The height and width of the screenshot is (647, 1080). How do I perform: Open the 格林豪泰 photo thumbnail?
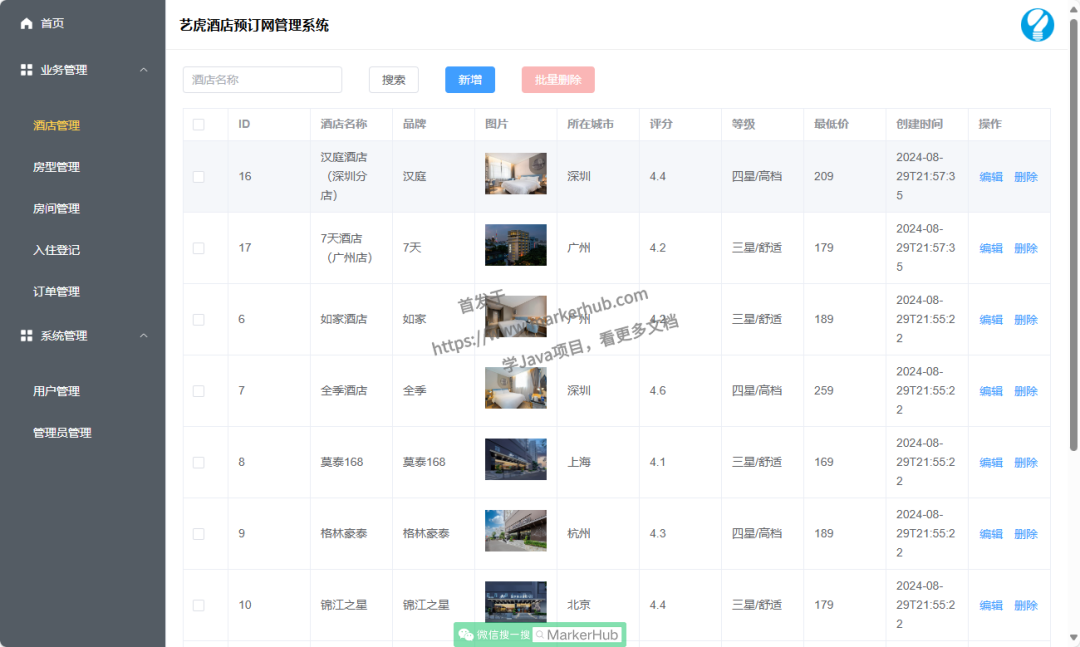click(515, 531)
